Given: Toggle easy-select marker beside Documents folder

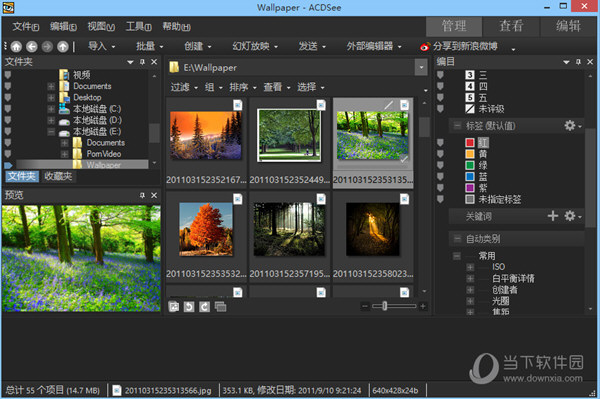Looking at the screenshot, I should click(8, 86).
